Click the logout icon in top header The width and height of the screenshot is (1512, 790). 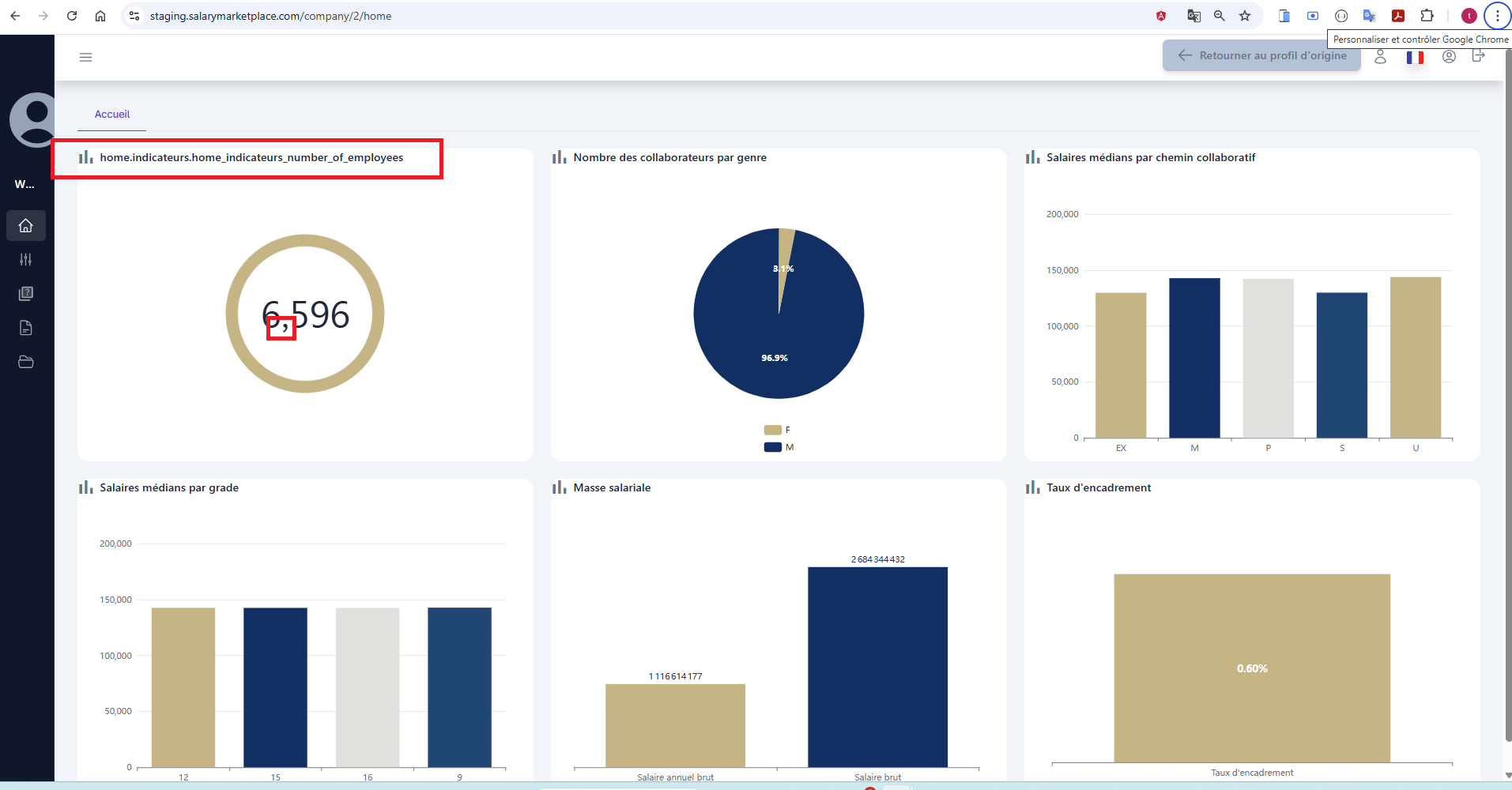[x=1478, y=56]
